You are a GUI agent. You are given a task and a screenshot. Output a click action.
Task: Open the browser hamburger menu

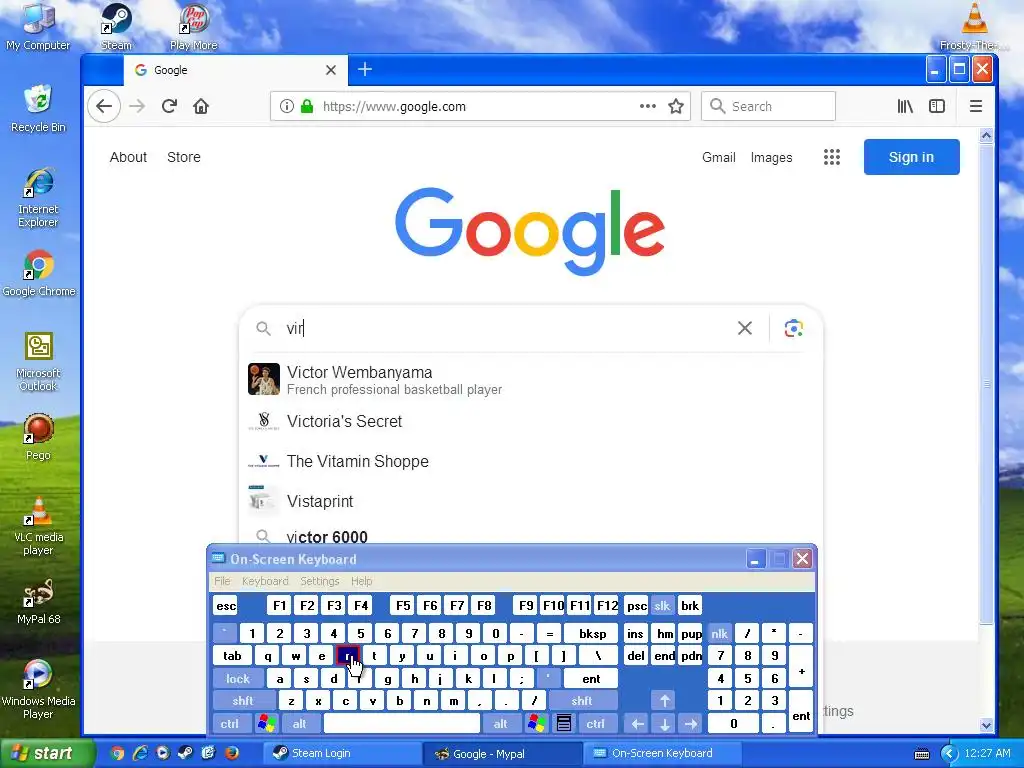click(x=976, y=106)
